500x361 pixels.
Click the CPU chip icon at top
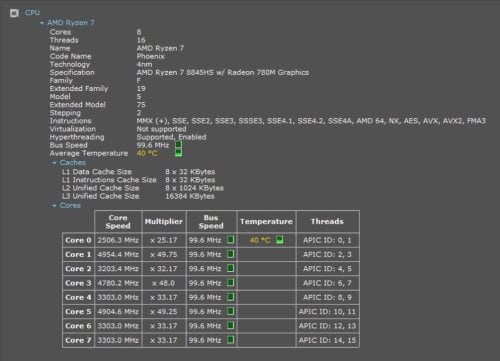tap(14, 13)
